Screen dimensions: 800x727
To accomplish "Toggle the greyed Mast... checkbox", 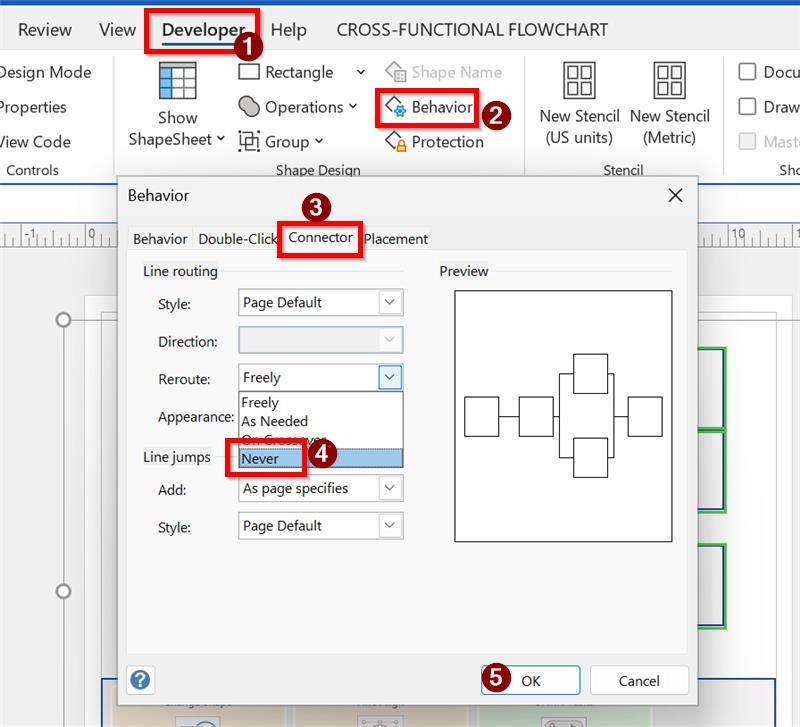I will pos(747,141).
